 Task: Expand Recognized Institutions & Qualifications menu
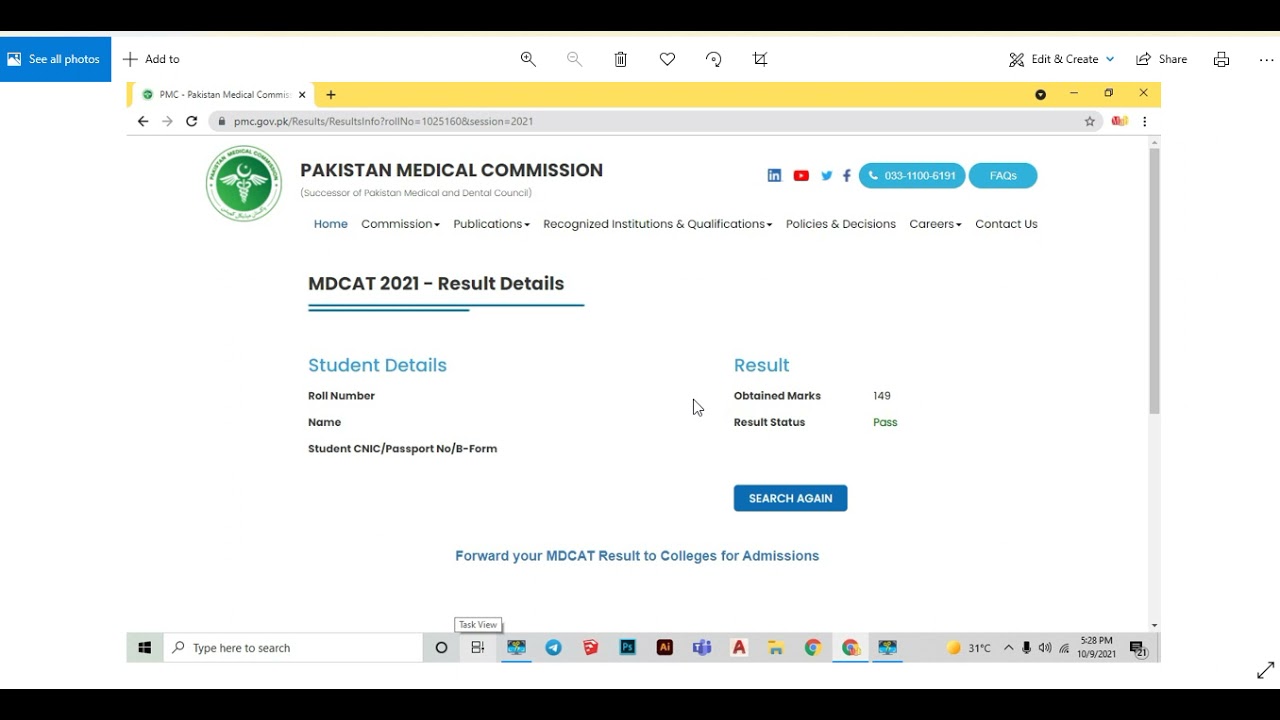point(657,224)
